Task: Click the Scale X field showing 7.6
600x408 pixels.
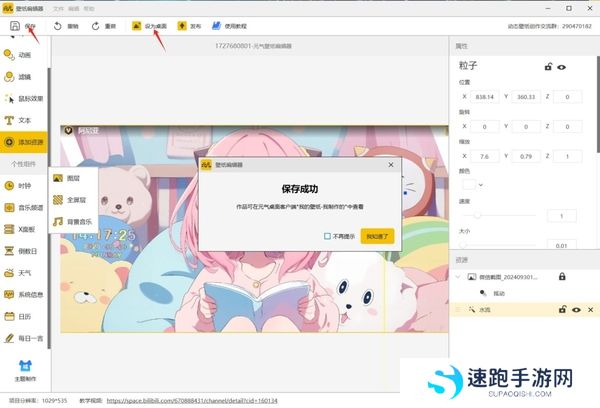Action: [x=484, y=156]
